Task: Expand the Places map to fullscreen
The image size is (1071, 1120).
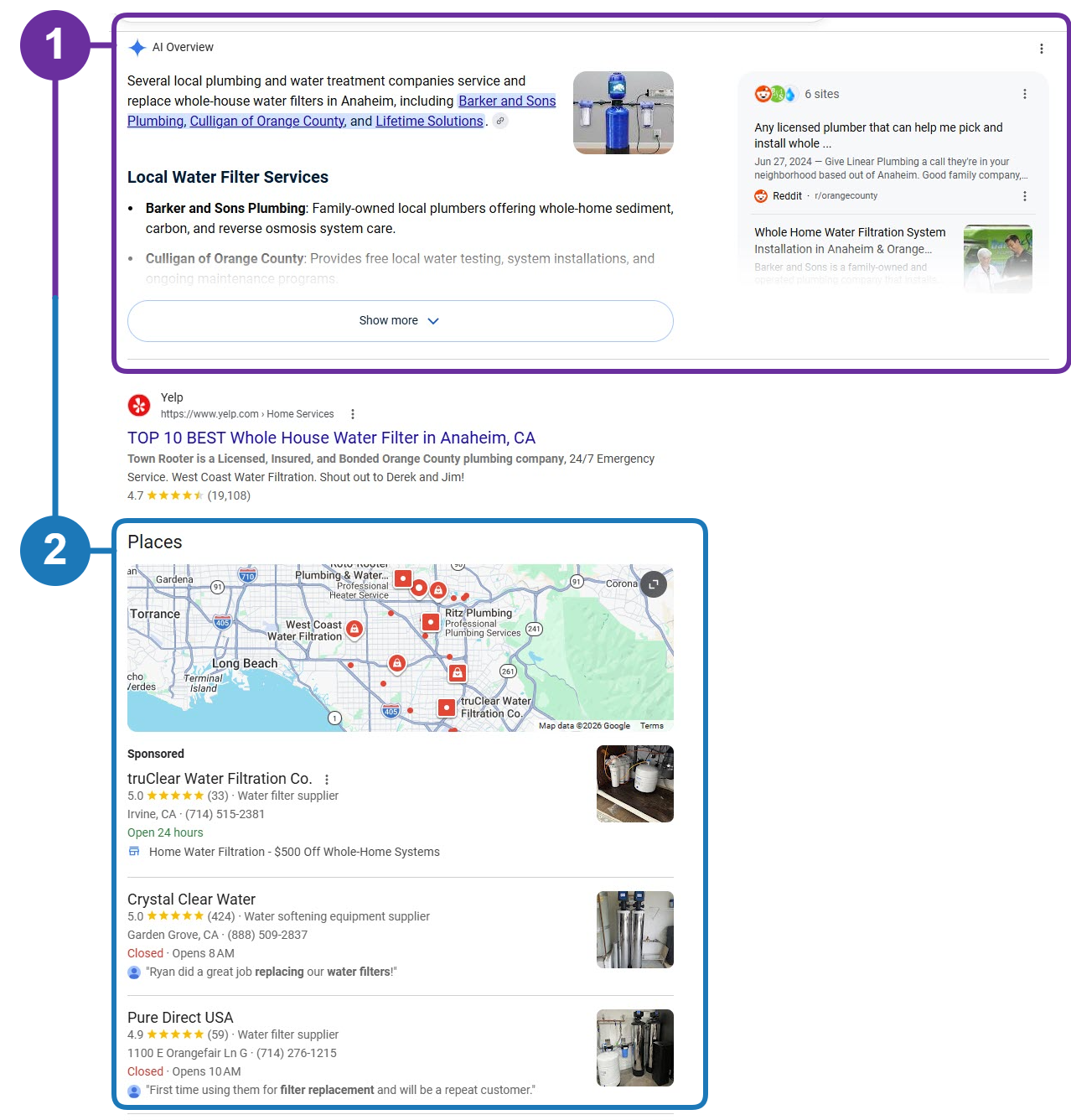Action: [654, 584]
